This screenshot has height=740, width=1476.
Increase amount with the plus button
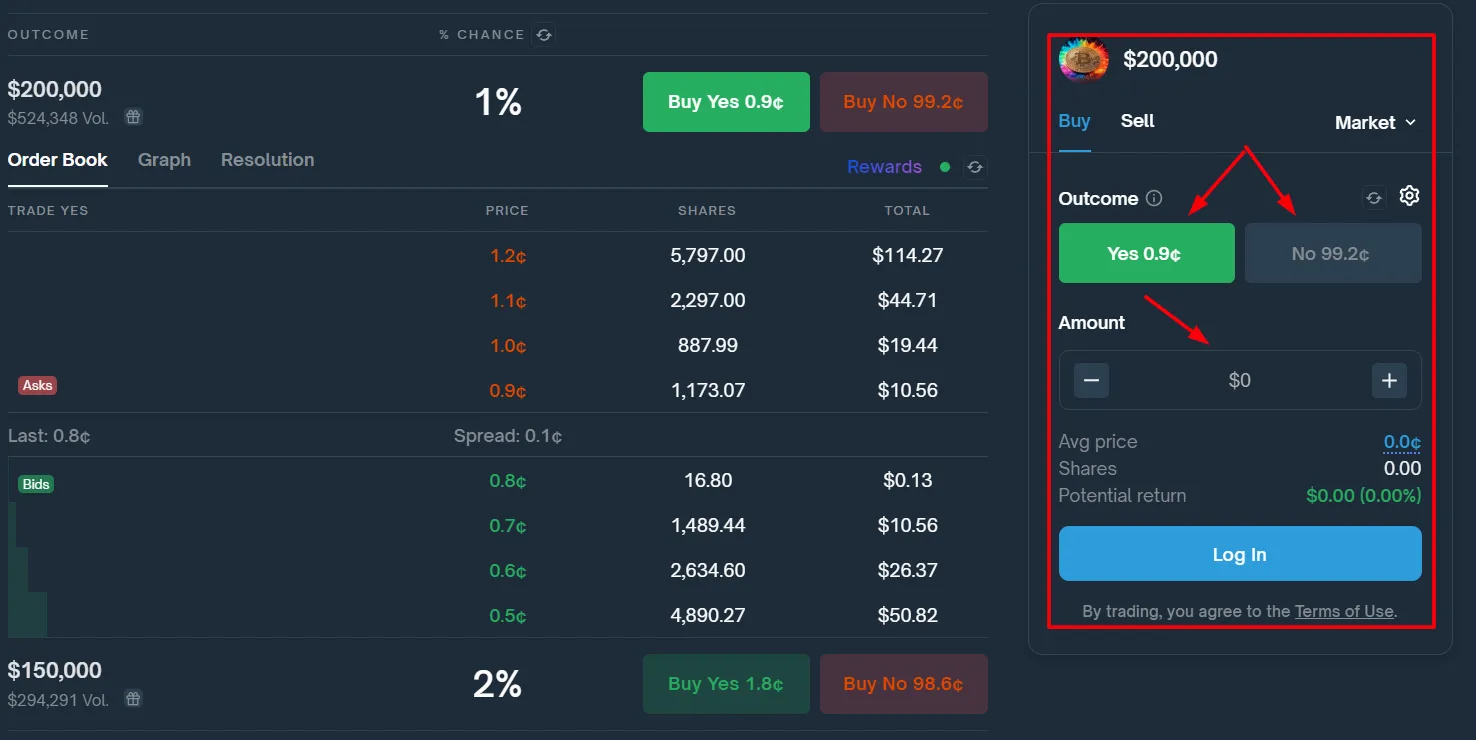point(1389,380)
